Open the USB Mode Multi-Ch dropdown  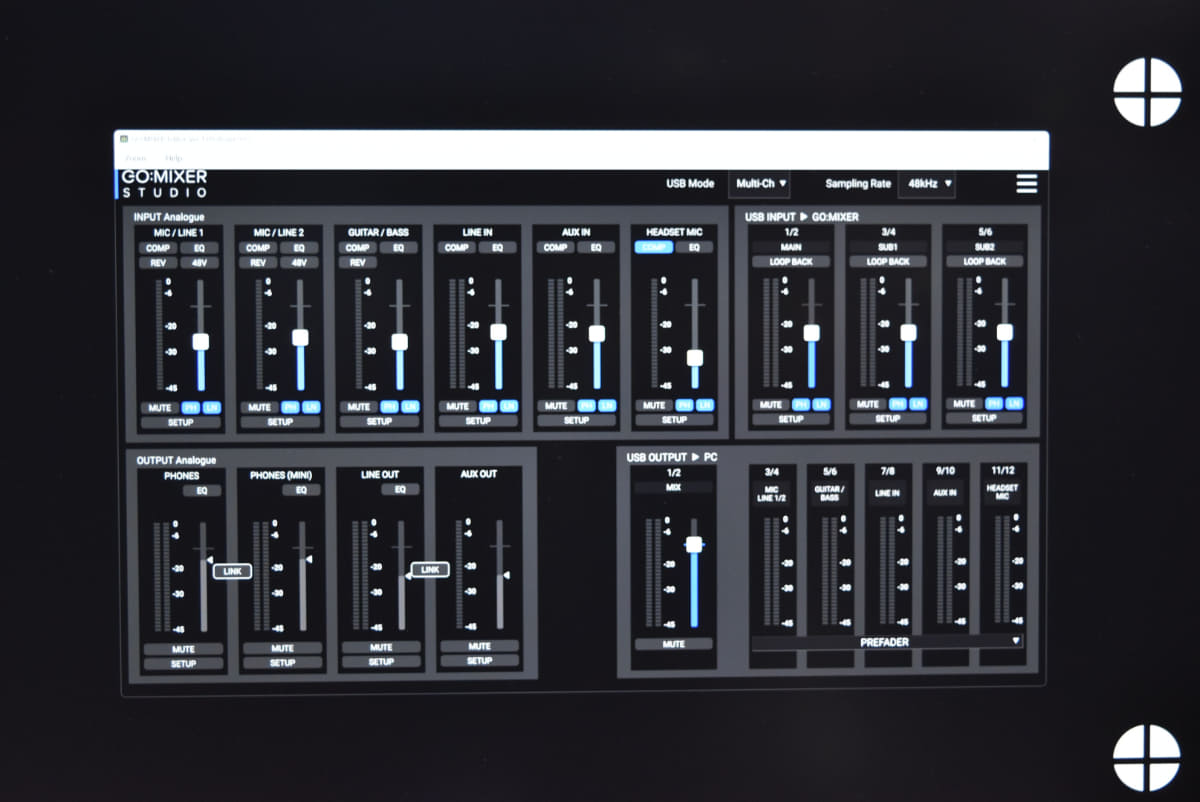point(760,184)
